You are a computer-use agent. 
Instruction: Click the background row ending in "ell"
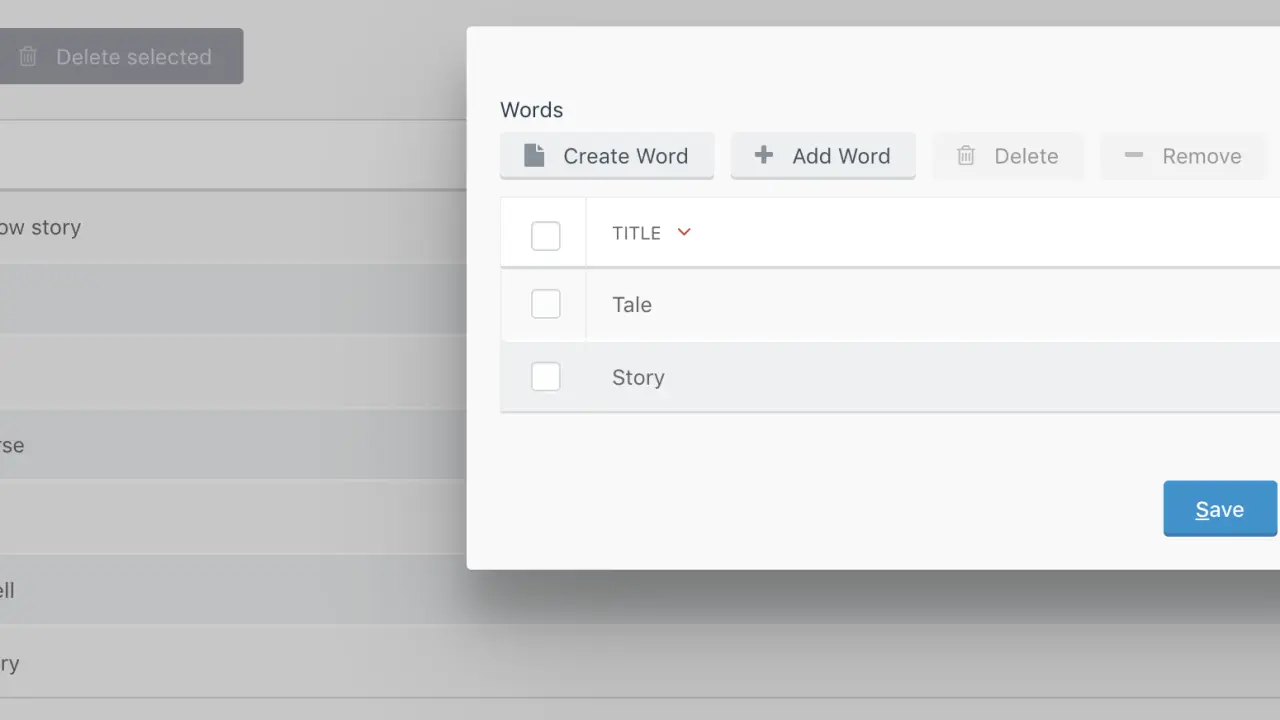8,591
